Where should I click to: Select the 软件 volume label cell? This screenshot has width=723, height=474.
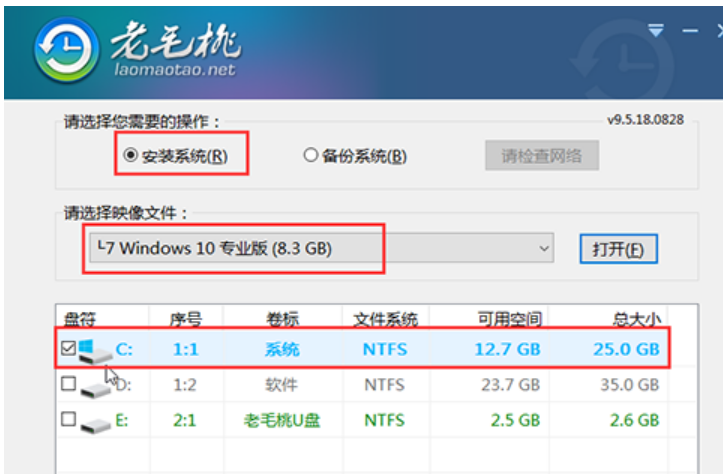281,385
